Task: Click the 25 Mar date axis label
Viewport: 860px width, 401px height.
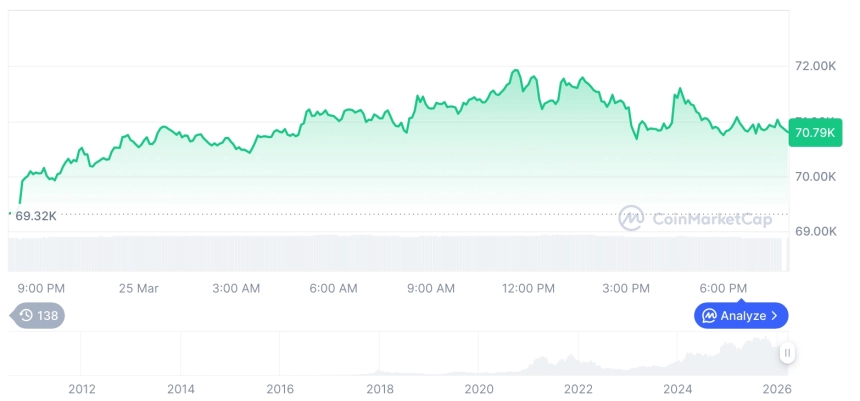Action: (x=139, y=288)
